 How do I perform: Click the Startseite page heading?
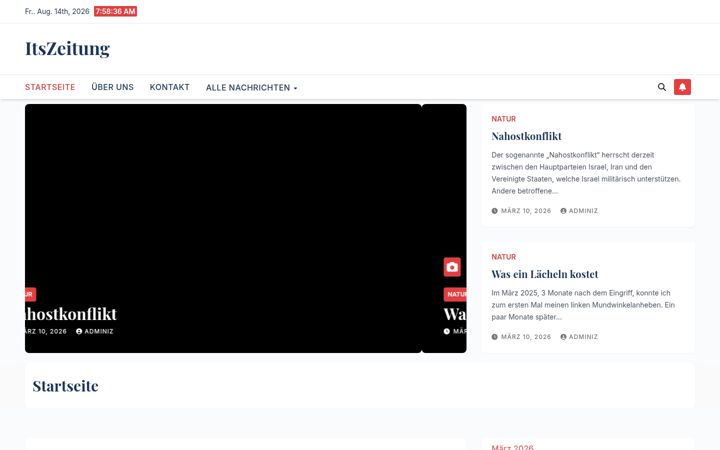click(65, 386)
